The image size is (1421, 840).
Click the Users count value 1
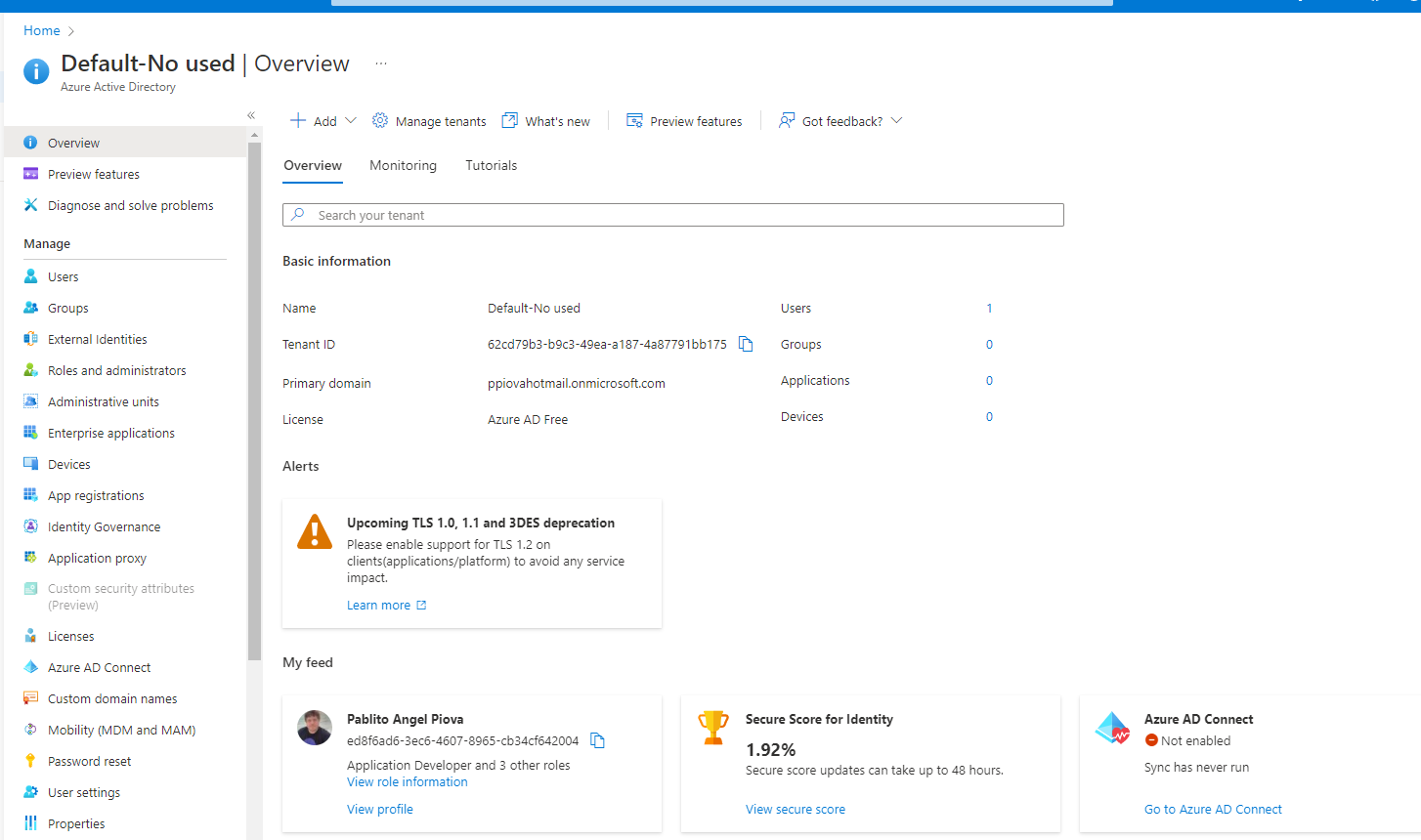tap(989, 308)
